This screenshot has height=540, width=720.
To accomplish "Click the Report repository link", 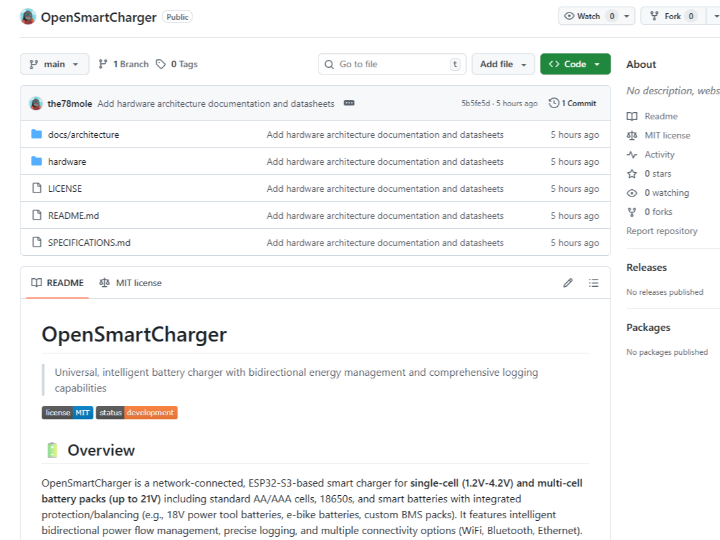I will (661, 231).
